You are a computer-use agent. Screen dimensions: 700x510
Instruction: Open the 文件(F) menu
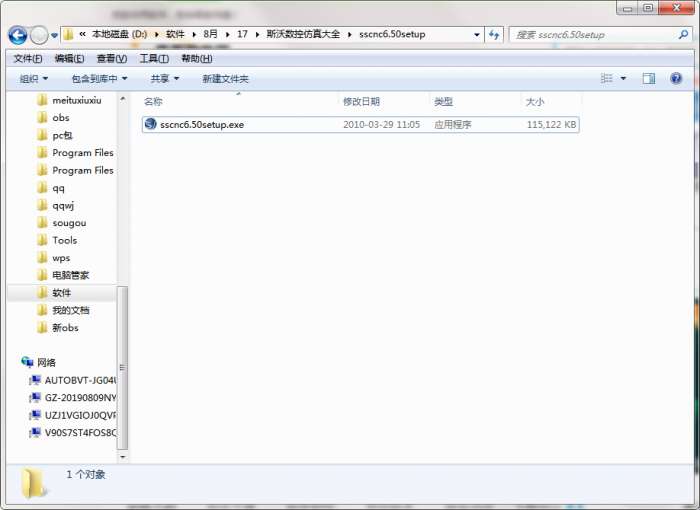(x=28, y=59)
